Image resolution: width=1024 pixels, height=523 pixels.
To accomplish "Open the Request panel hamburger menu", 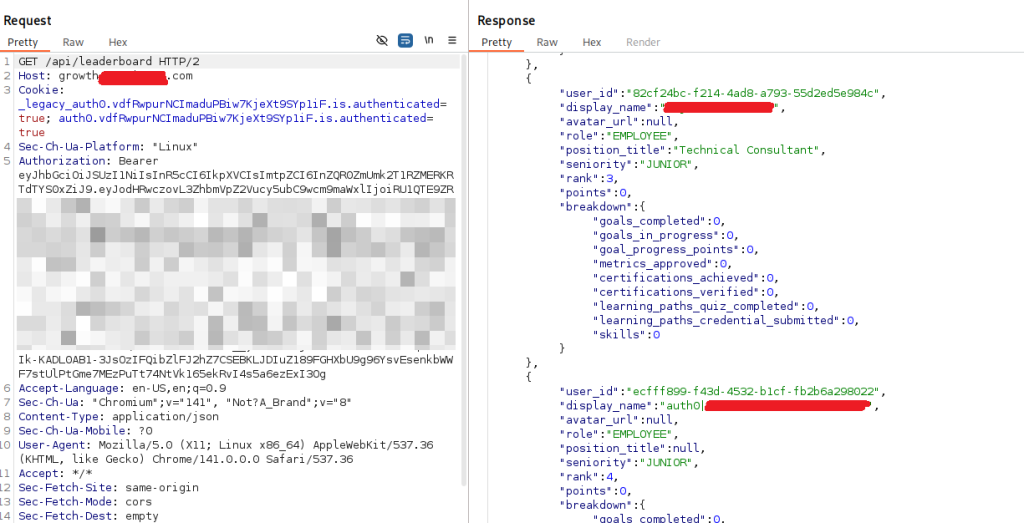I will (452, 41).
